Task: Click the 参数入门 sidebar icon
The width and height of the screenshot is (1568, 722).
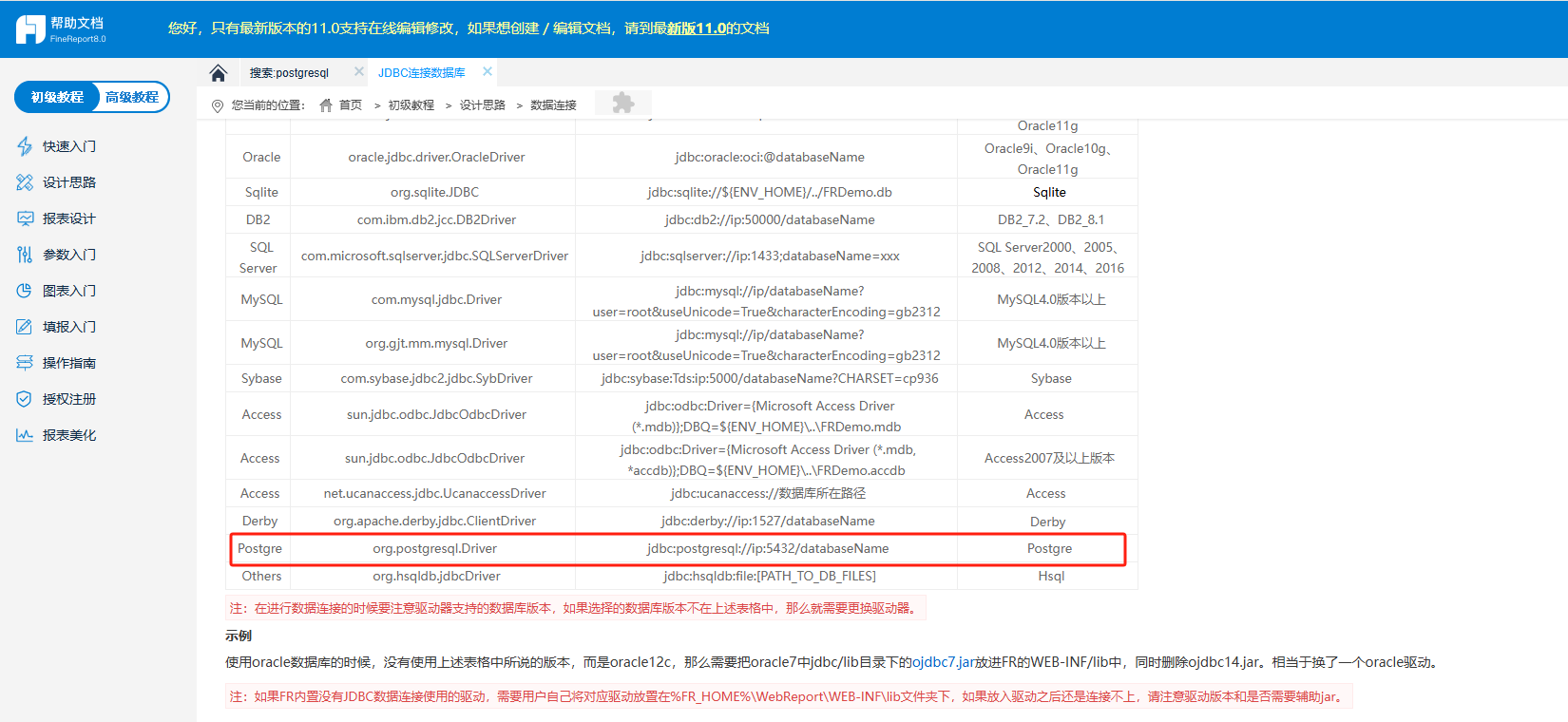Action: [x=25, y=255]
